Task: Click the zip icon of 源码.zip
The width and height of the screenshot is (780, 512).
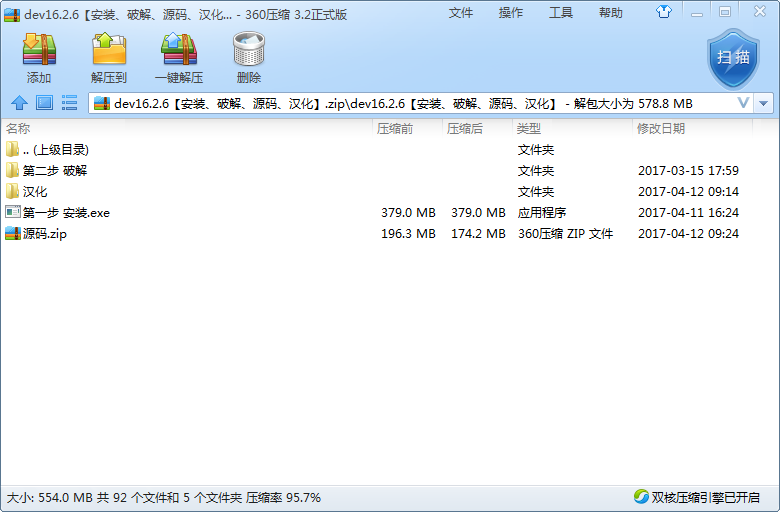Action: (x=12, y=233)
